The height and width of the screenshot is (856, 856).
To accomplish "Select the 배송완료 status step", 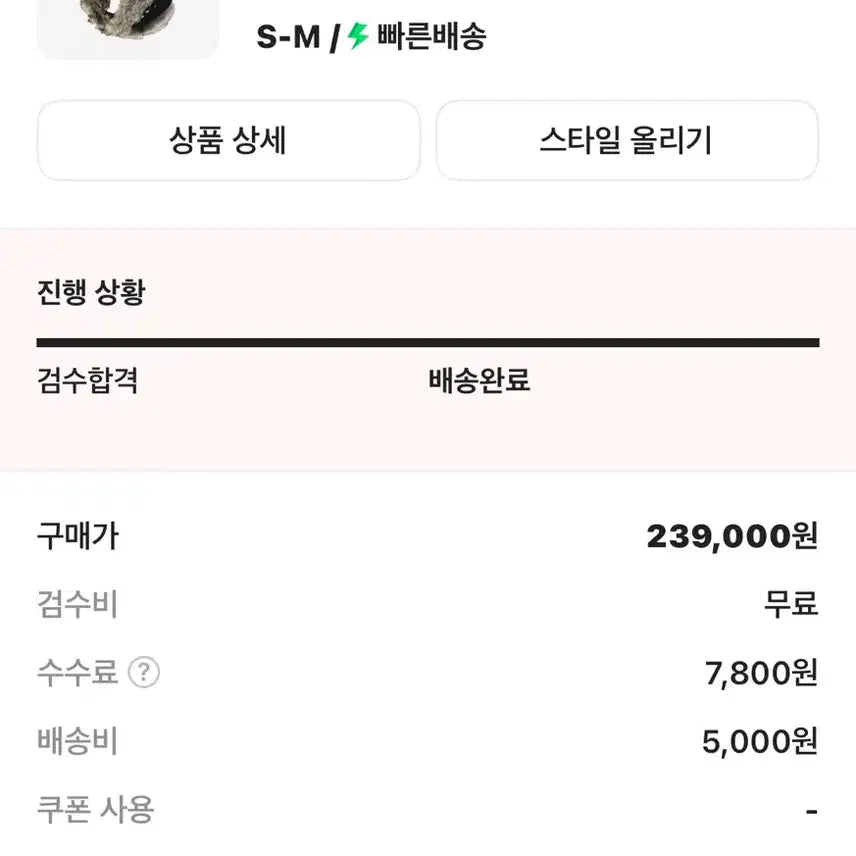I will (479, 381).
